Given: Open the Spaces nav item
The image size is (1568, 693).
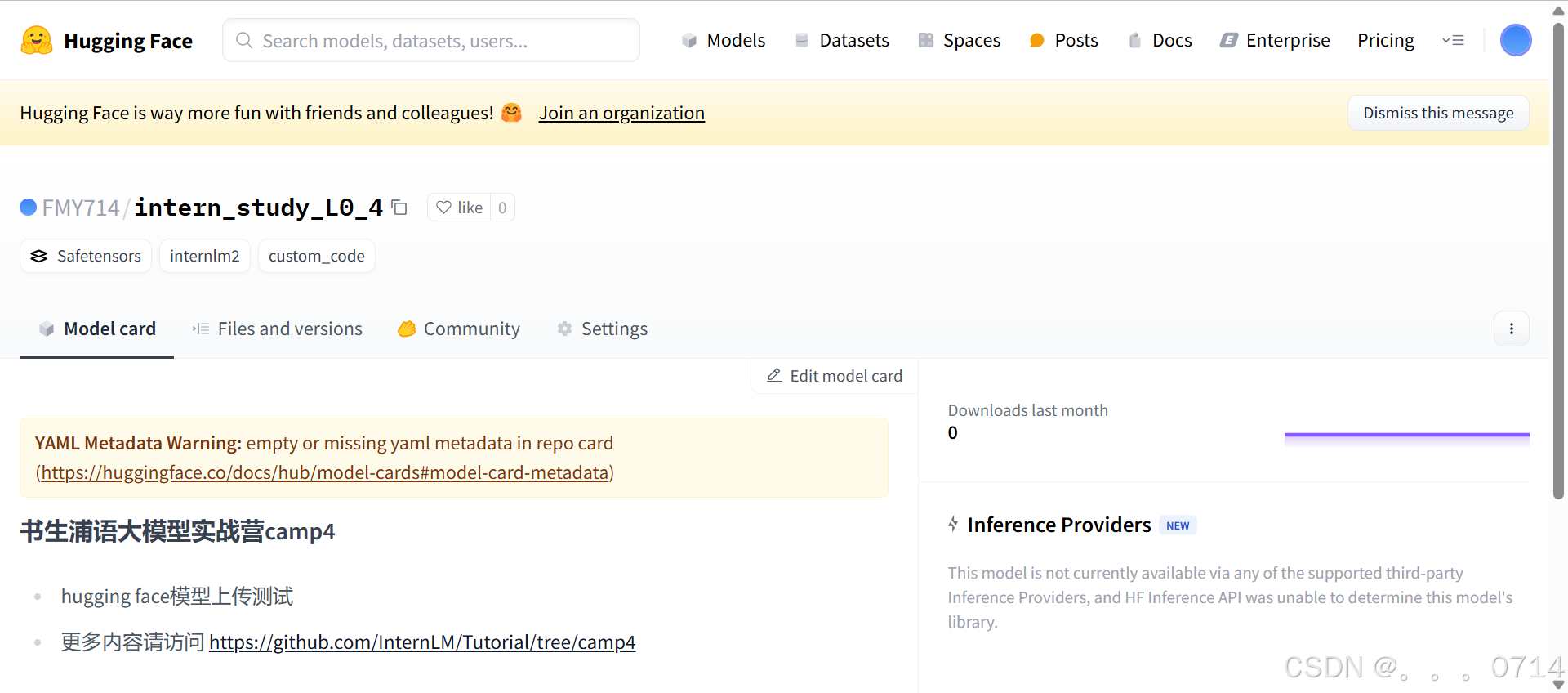Looking at the screenshot, I should [x=959, y=40].
